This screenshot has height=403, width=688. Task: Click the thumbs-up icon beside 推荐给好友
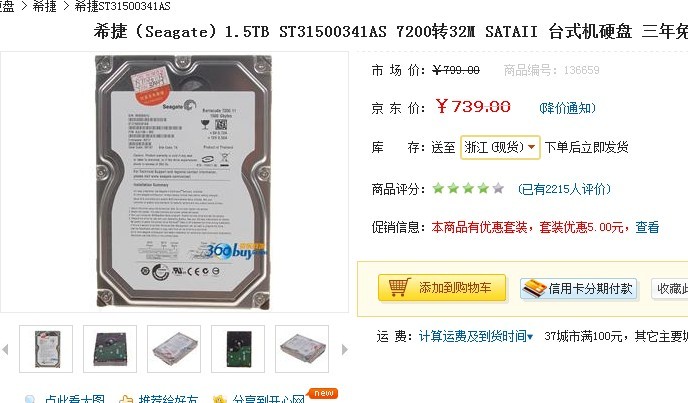(126, 399)
